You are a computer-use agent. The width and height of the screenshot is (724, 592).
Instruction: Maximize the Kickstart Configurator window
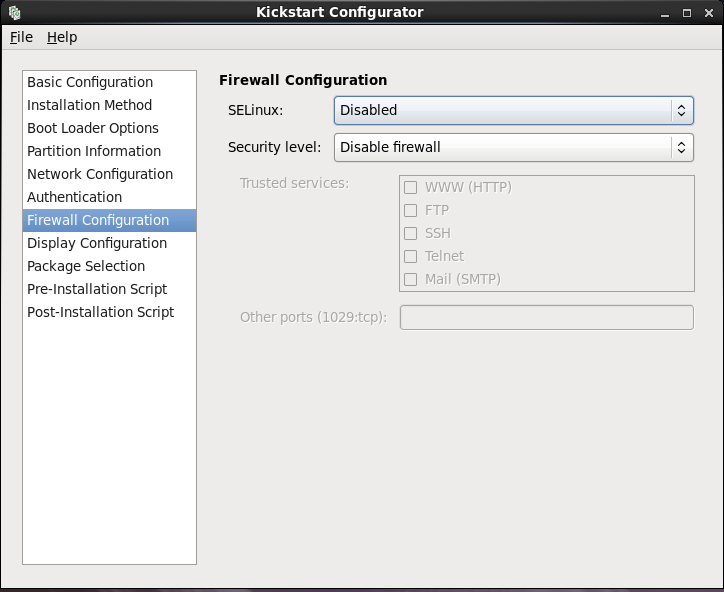click(687, 13)
